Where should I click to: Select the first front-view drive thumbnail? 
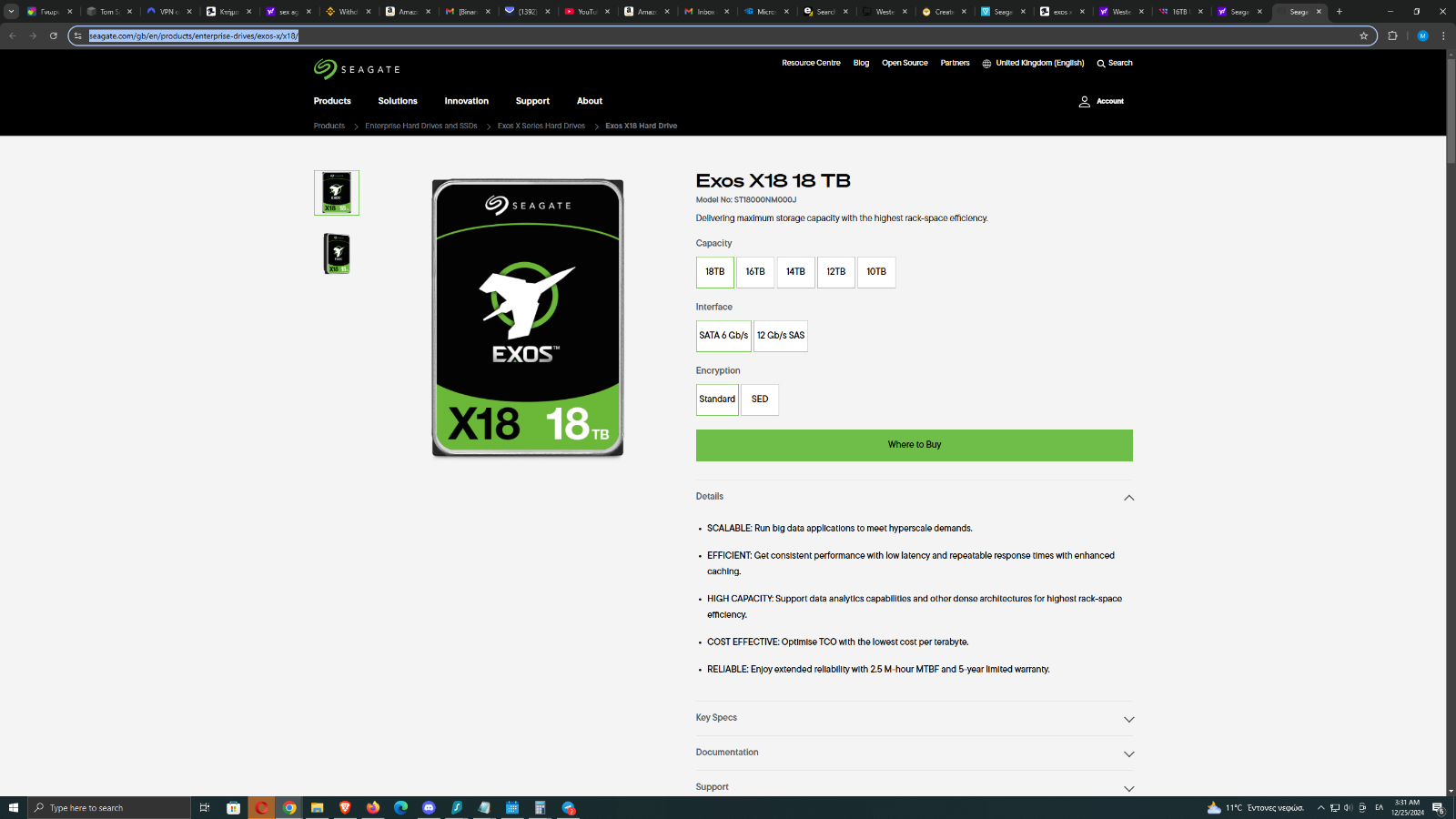337,193
